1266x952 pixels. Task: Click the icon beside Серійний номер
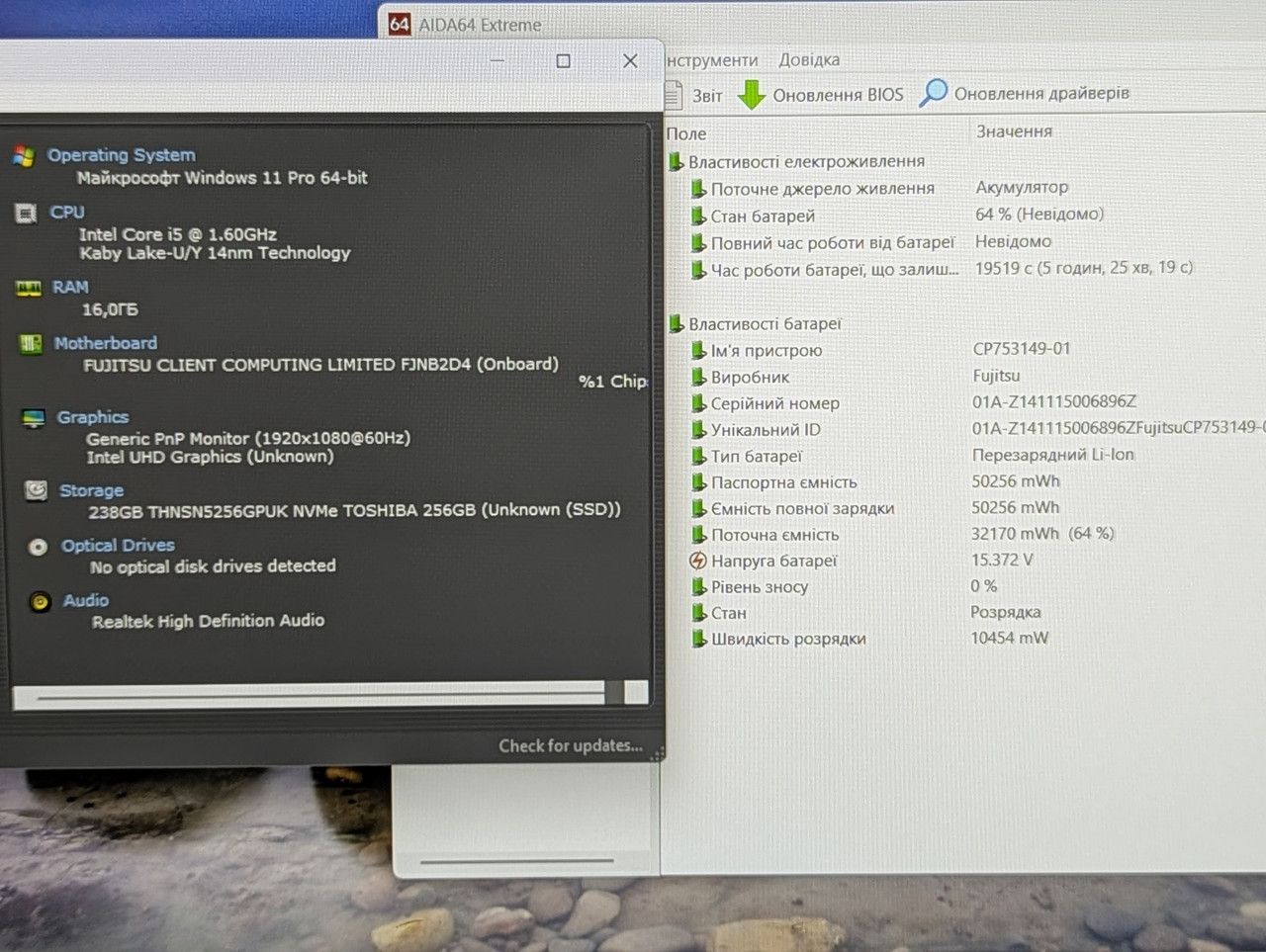[699, 403]
